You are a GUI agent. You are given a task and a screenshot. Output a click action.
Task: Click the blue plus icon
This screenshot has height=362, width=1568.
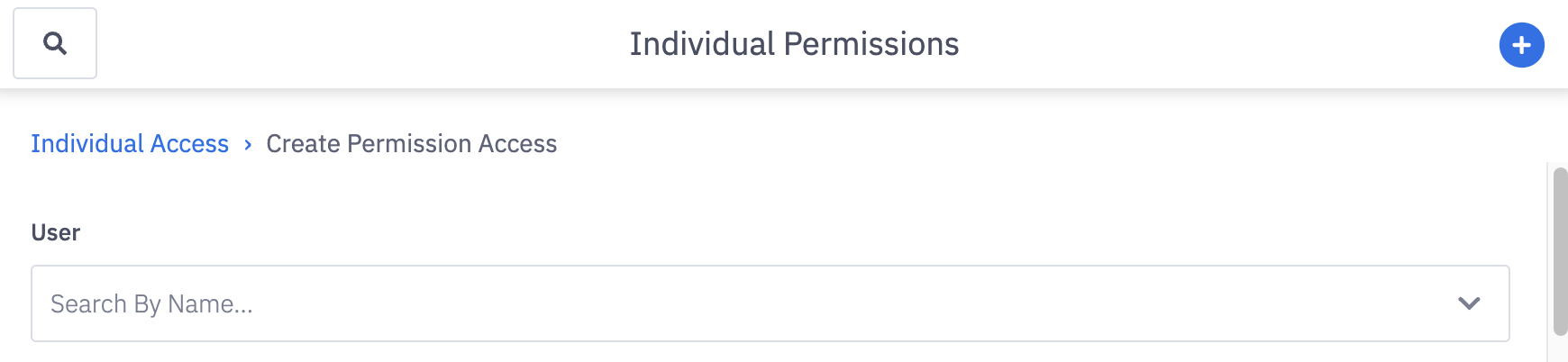tap(1521, 45)
